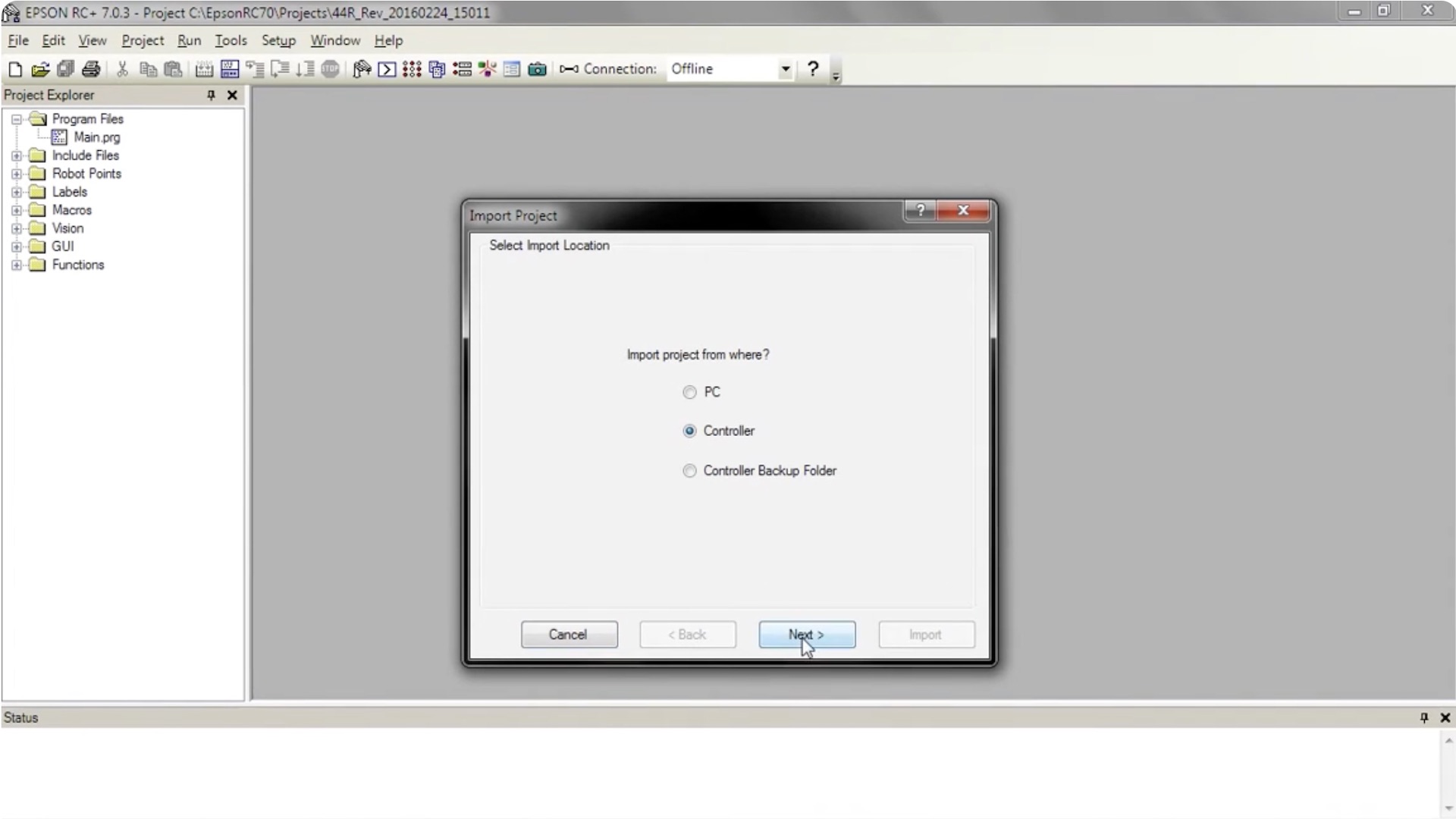Open the I/O Monitor dotted grid icon

(412, 70)
